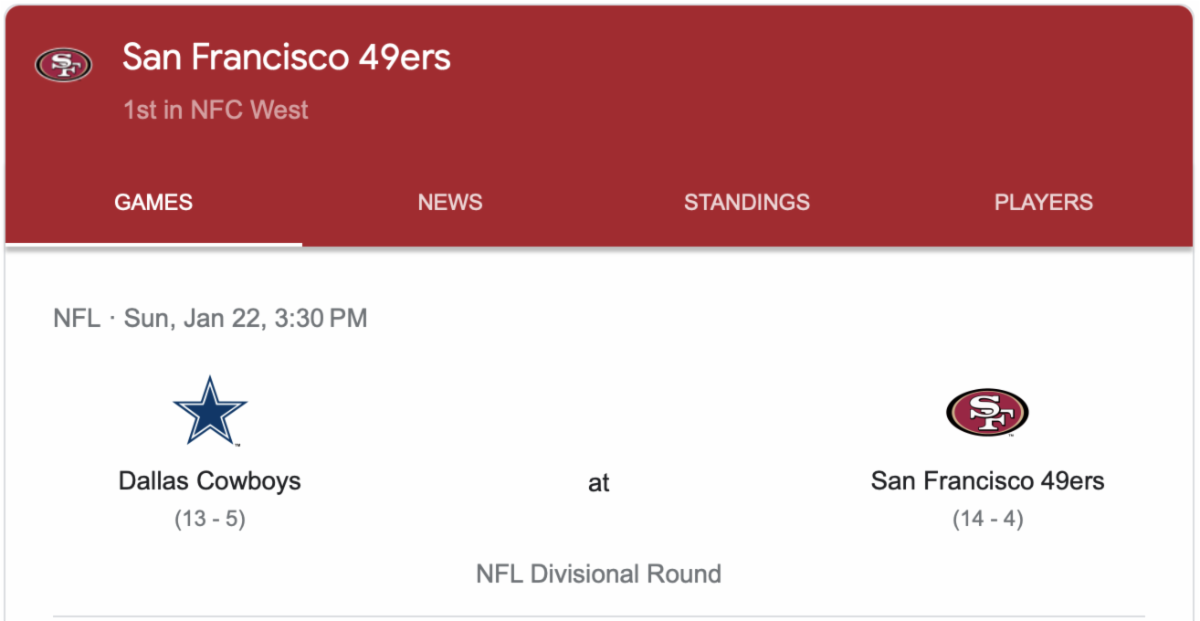Viewport: 1200px width, 621px height.
Task: Open the Dallas Cowboys team name link
Action: pos(210,481)
